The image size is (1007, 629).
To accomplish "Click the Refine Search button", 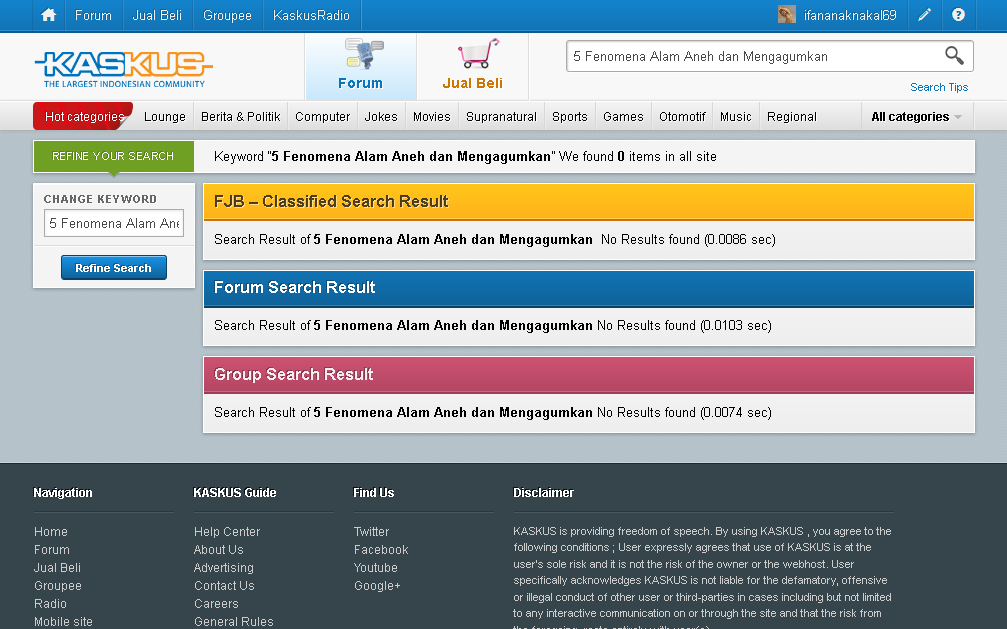I will coord(114,268).
